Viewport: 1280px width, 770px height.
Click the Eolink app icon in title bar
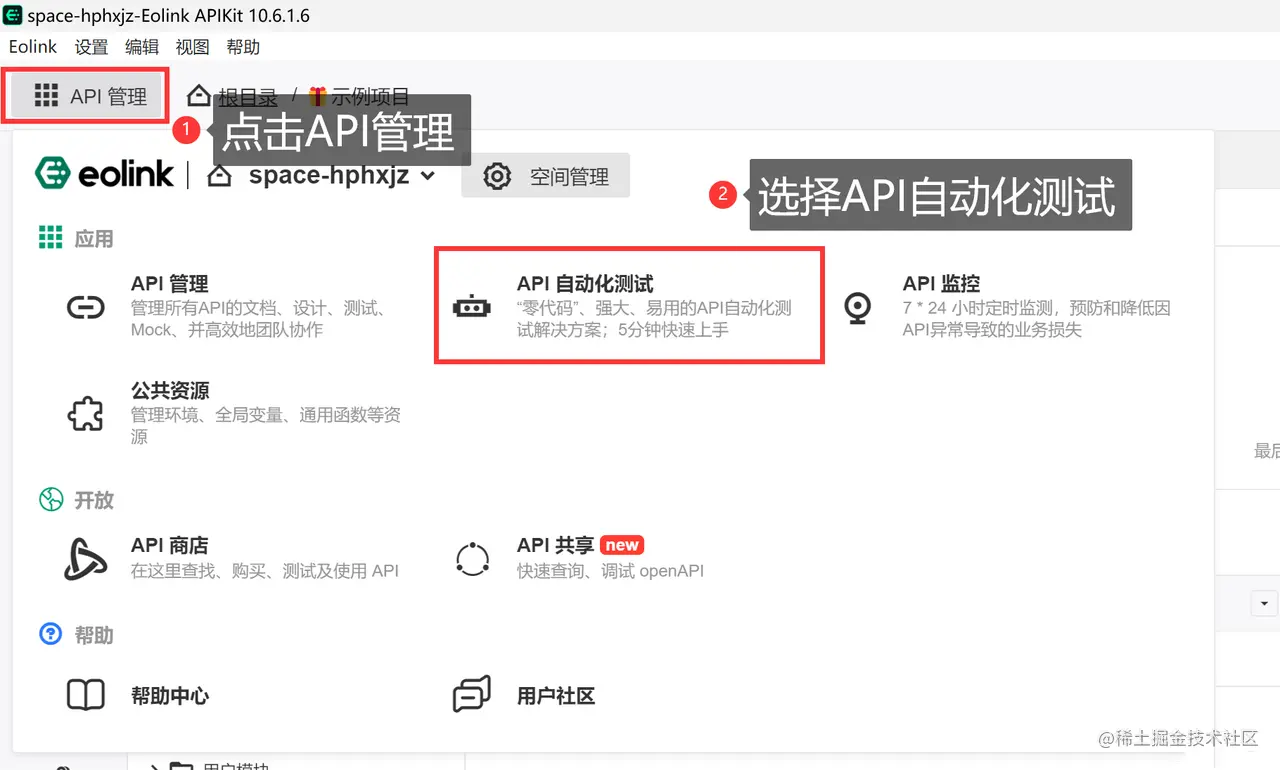point(13,15)
